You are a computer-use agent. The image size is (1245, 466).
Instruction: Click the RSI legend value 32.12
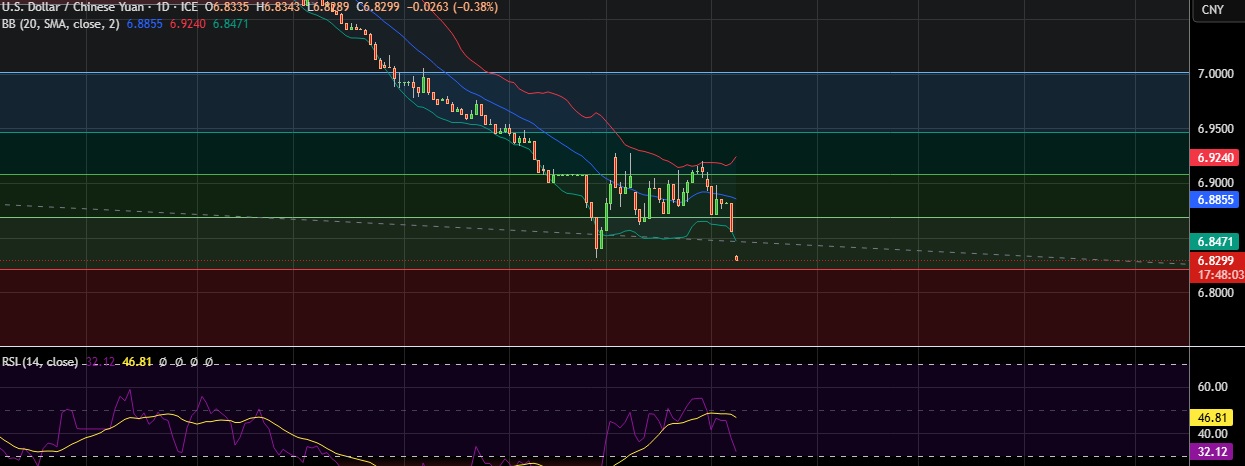[99, 361]
